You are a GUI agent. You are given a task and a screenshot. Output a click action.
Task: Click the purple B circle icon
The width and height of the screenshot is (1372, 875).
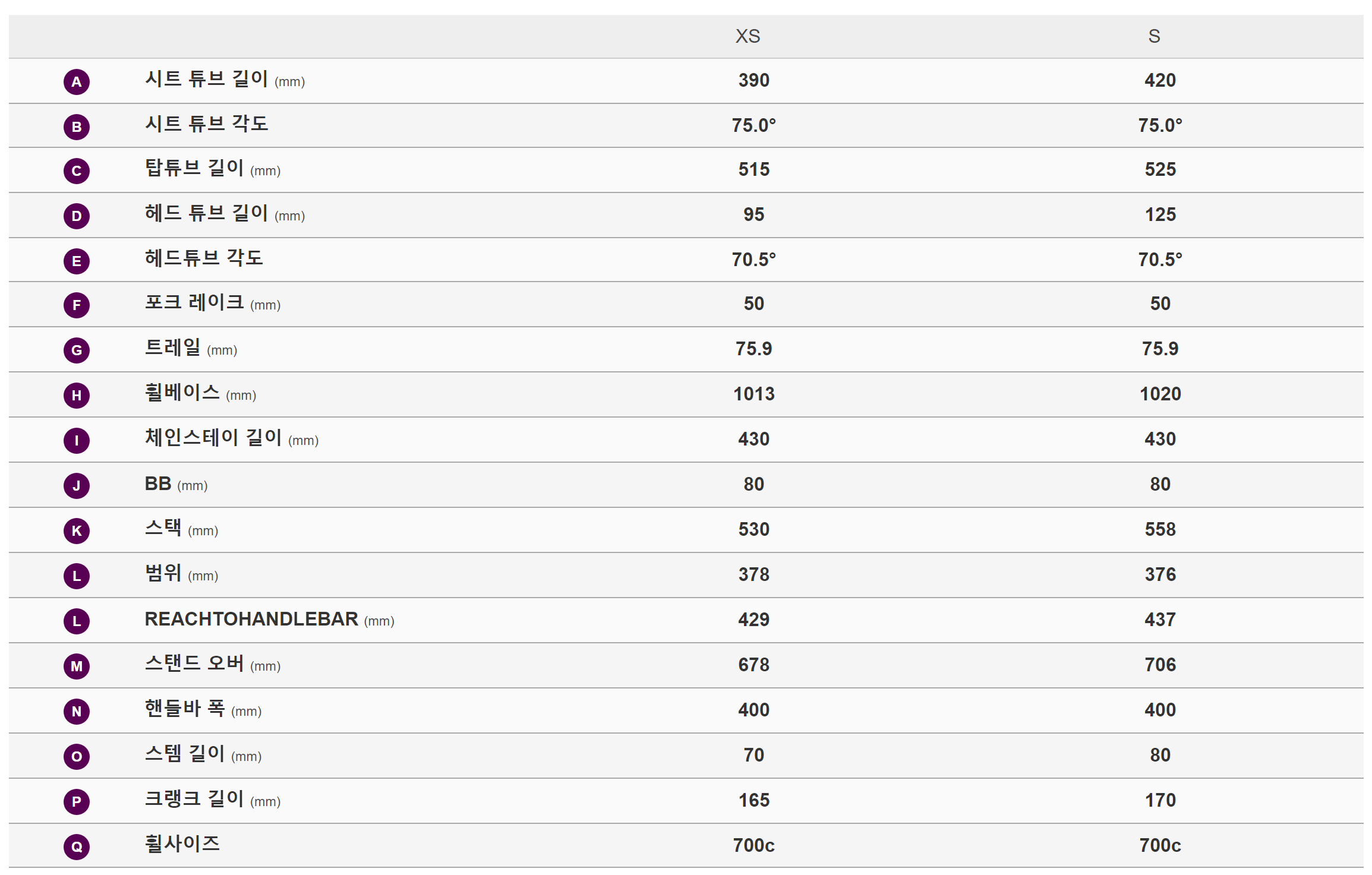click(x=77, y=127)
